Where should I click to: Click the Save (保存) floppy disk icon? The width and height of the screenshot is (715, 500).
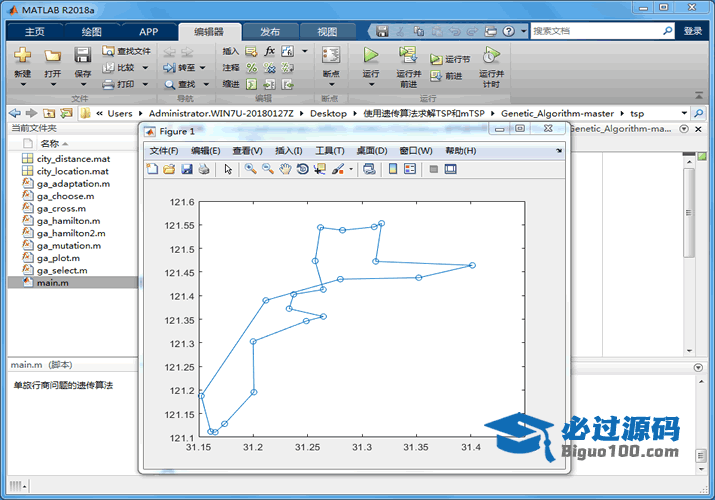tap(83, 55)
